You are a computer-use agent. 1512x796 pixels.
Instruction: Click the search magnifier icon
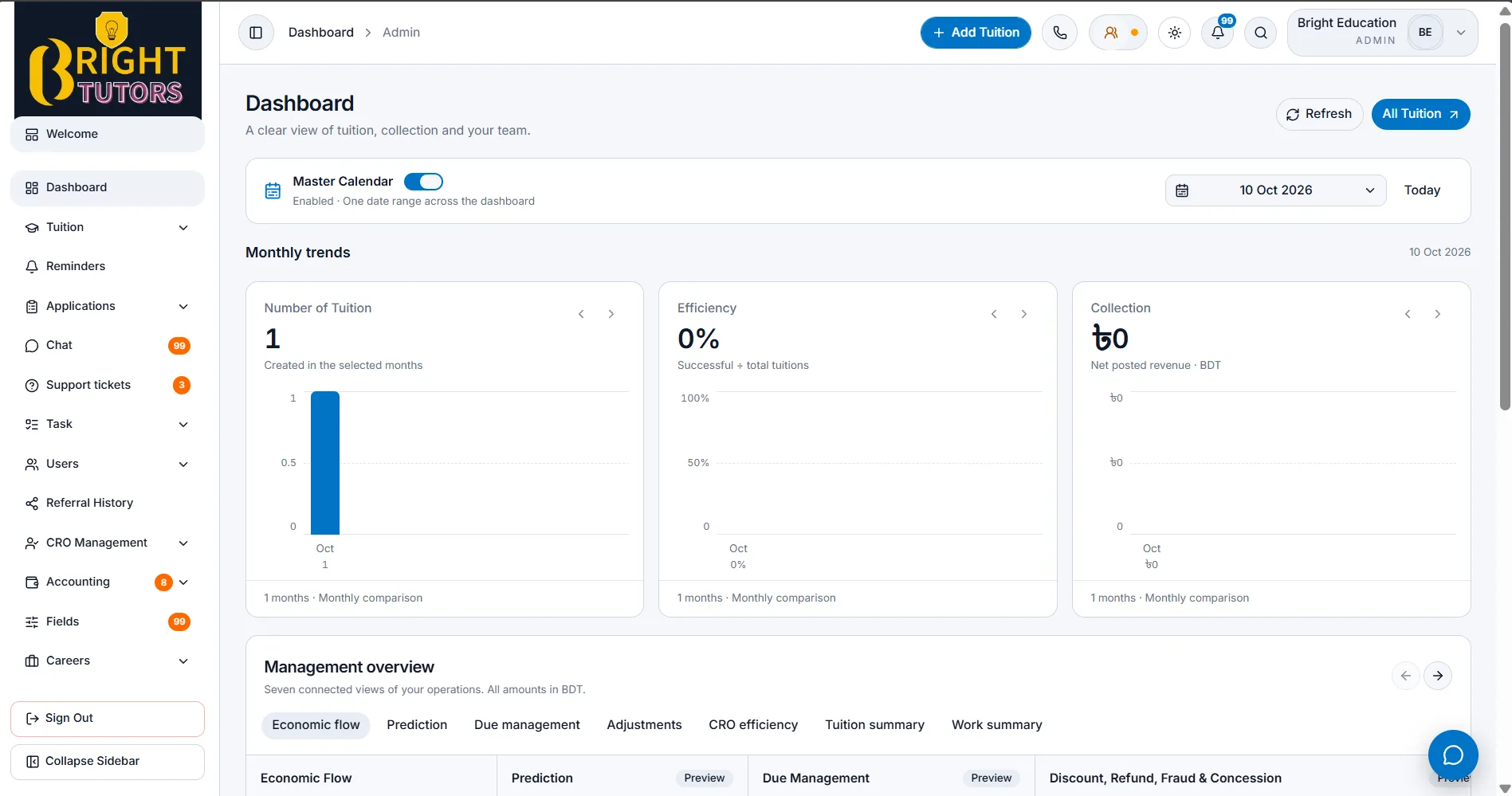1261,33
